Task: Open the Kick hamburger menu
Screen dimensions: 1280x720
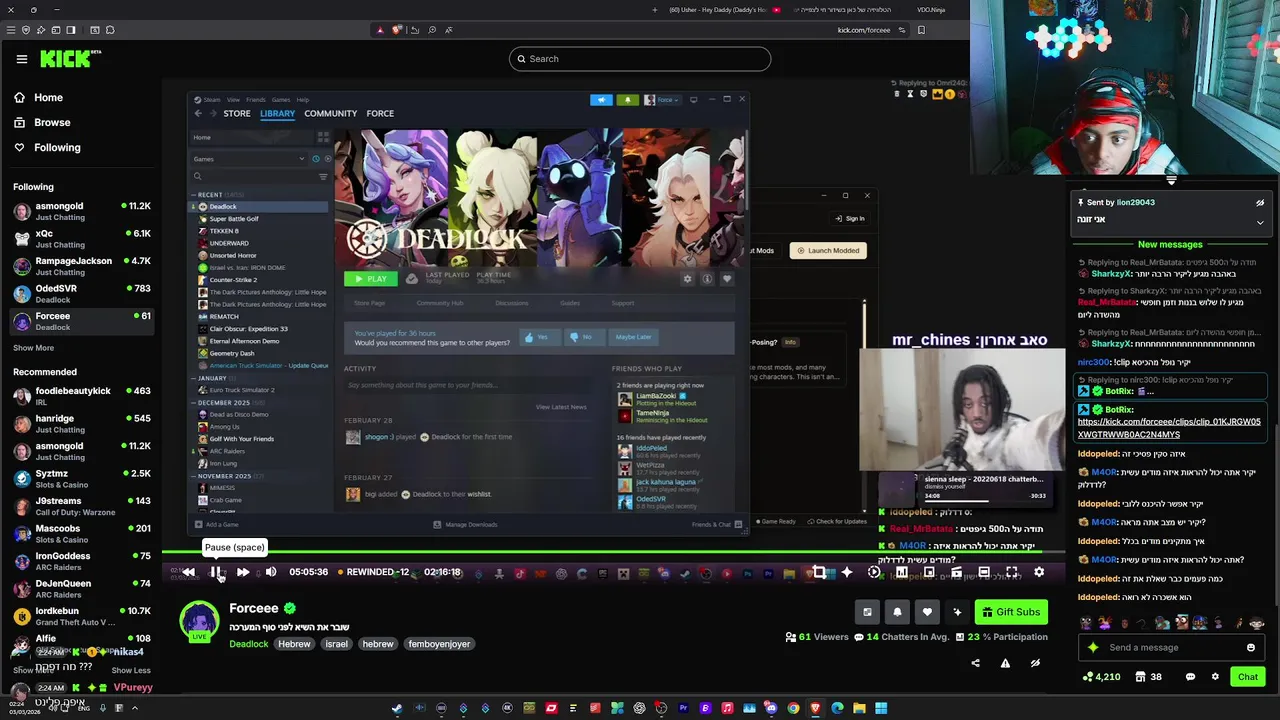Action: point(22,59)
